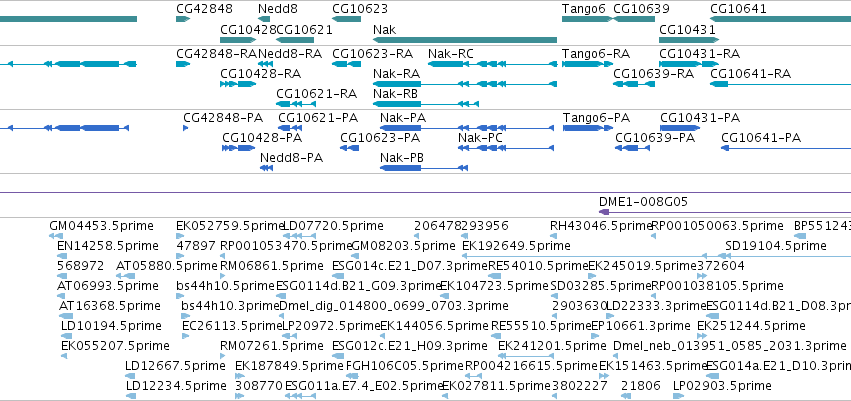Select the CG10431 gene feature
Viewport: 851px width, 401px height.
pyautogui.click(x=689, y=40)
